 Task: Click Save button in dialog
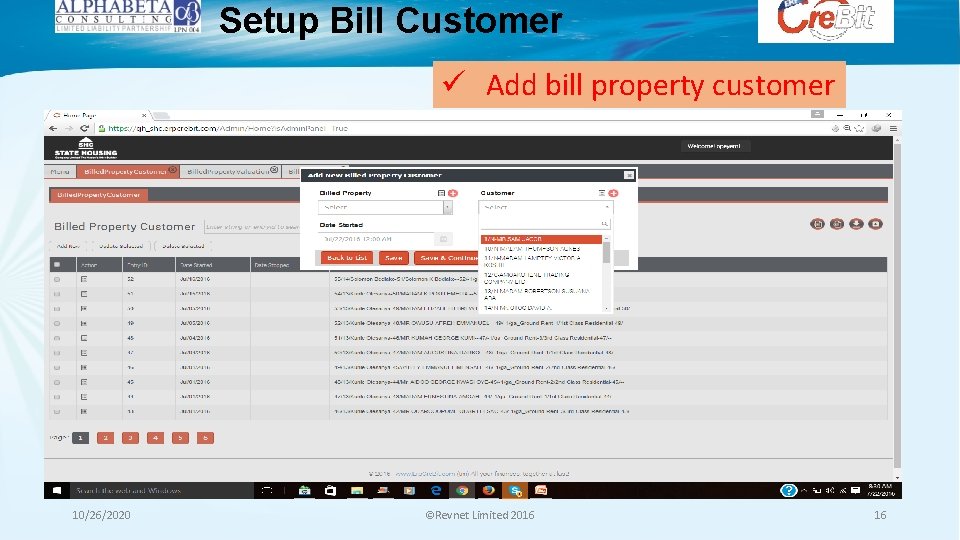[x=394, y=258]
